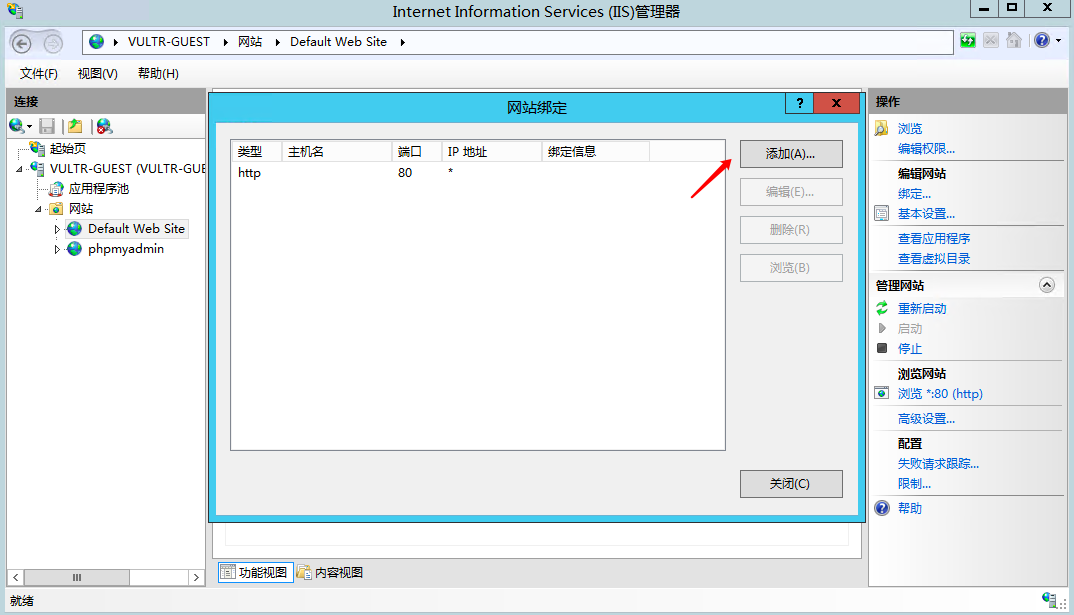Click the 删除(R) button
1074x615 pixels.
click(791, 229)
